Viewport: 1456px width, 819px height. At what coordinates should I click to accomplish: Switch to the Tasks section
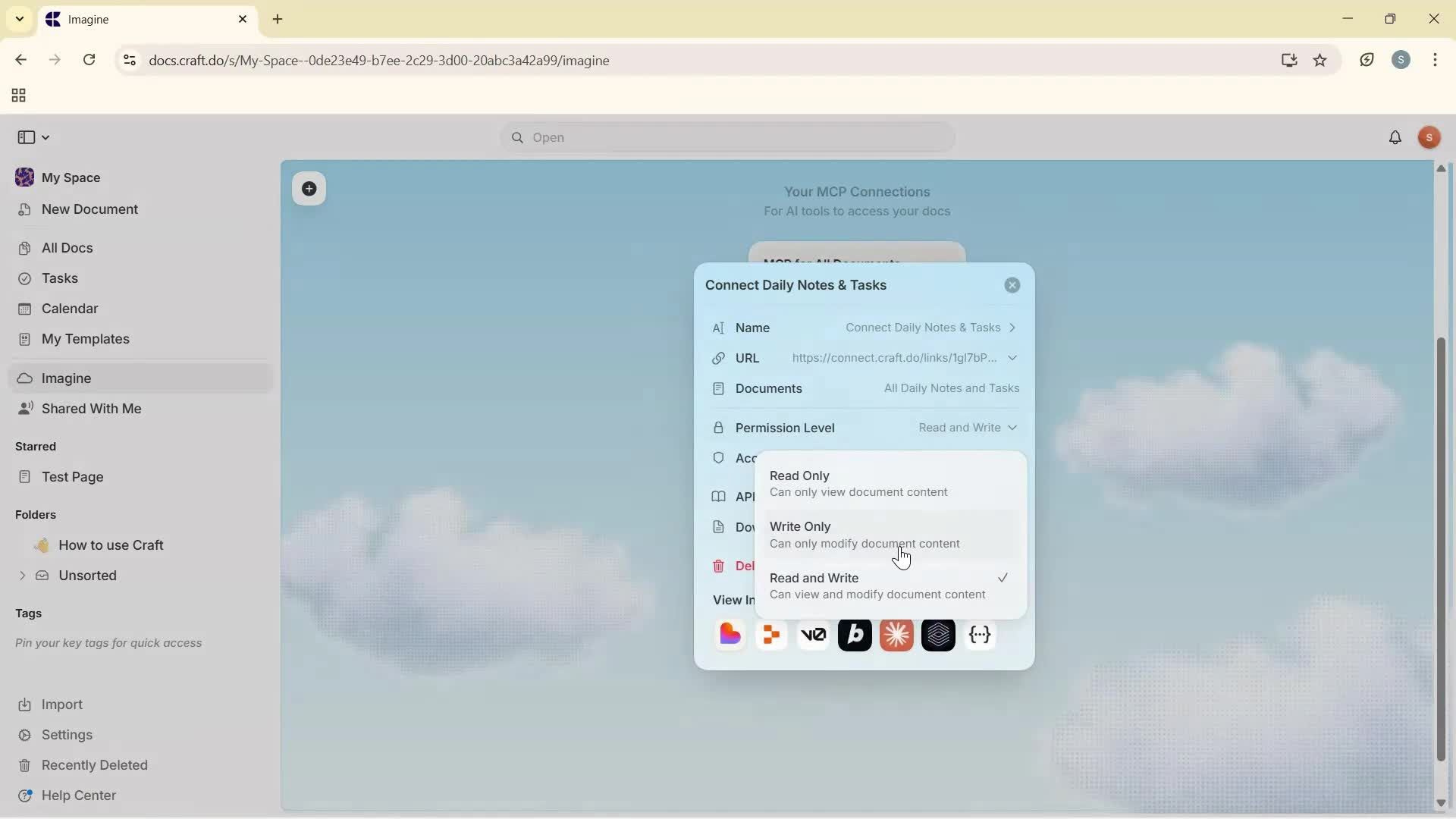click(x=58, y=278)
